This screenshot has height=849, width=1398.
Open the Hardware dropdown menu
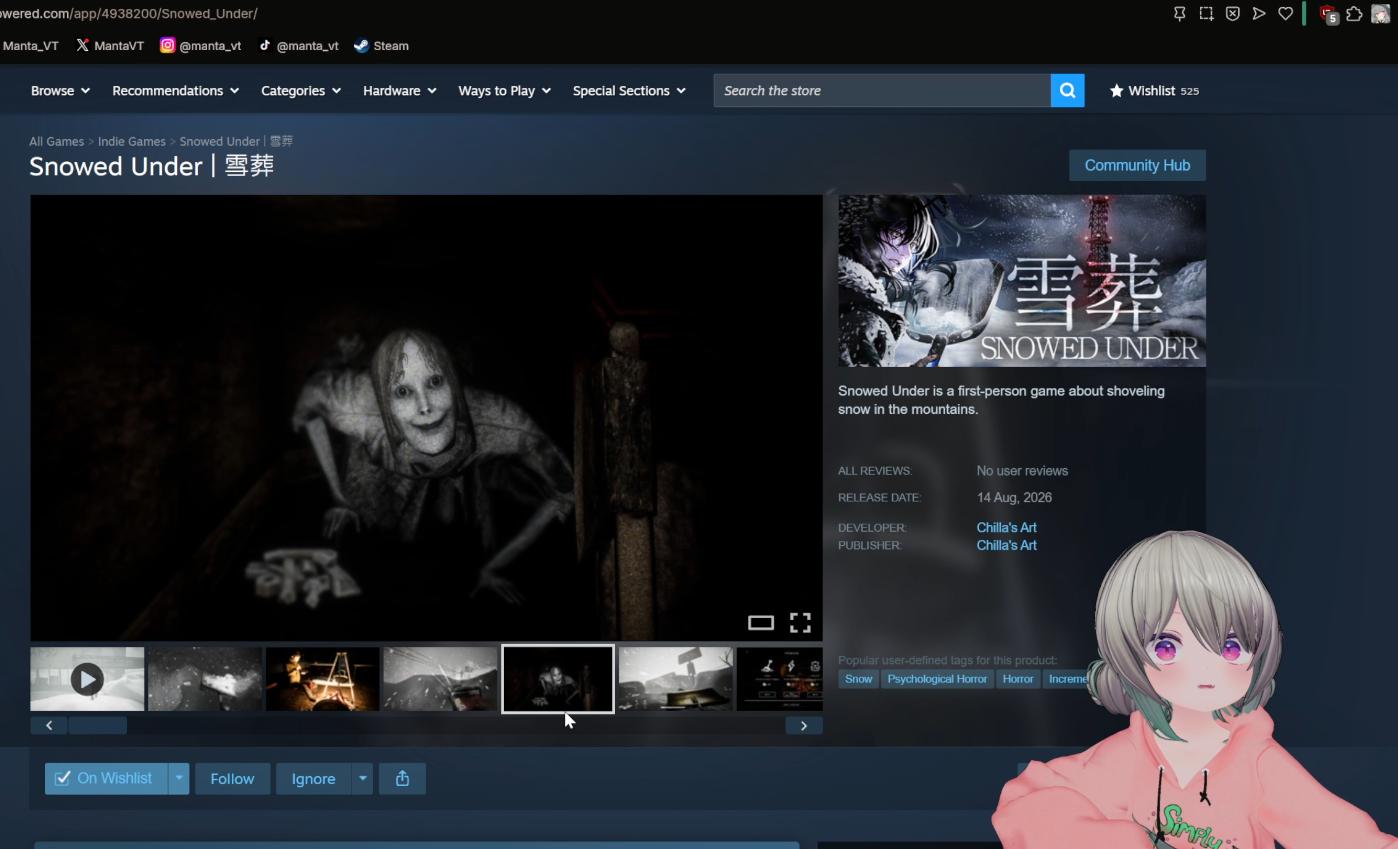pyautogui.click(x=400, y=91)
